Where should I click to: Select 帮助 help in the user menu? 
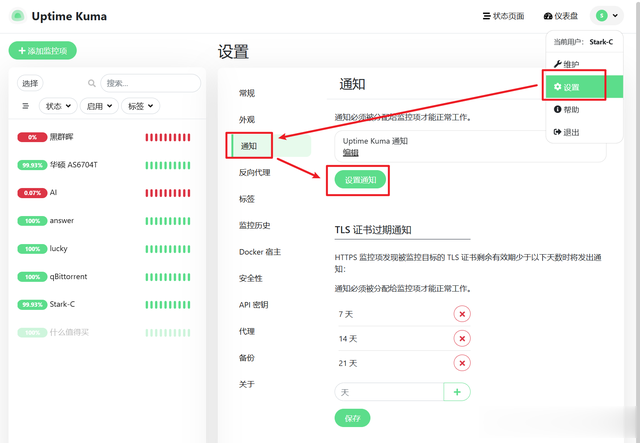(584, 109)
